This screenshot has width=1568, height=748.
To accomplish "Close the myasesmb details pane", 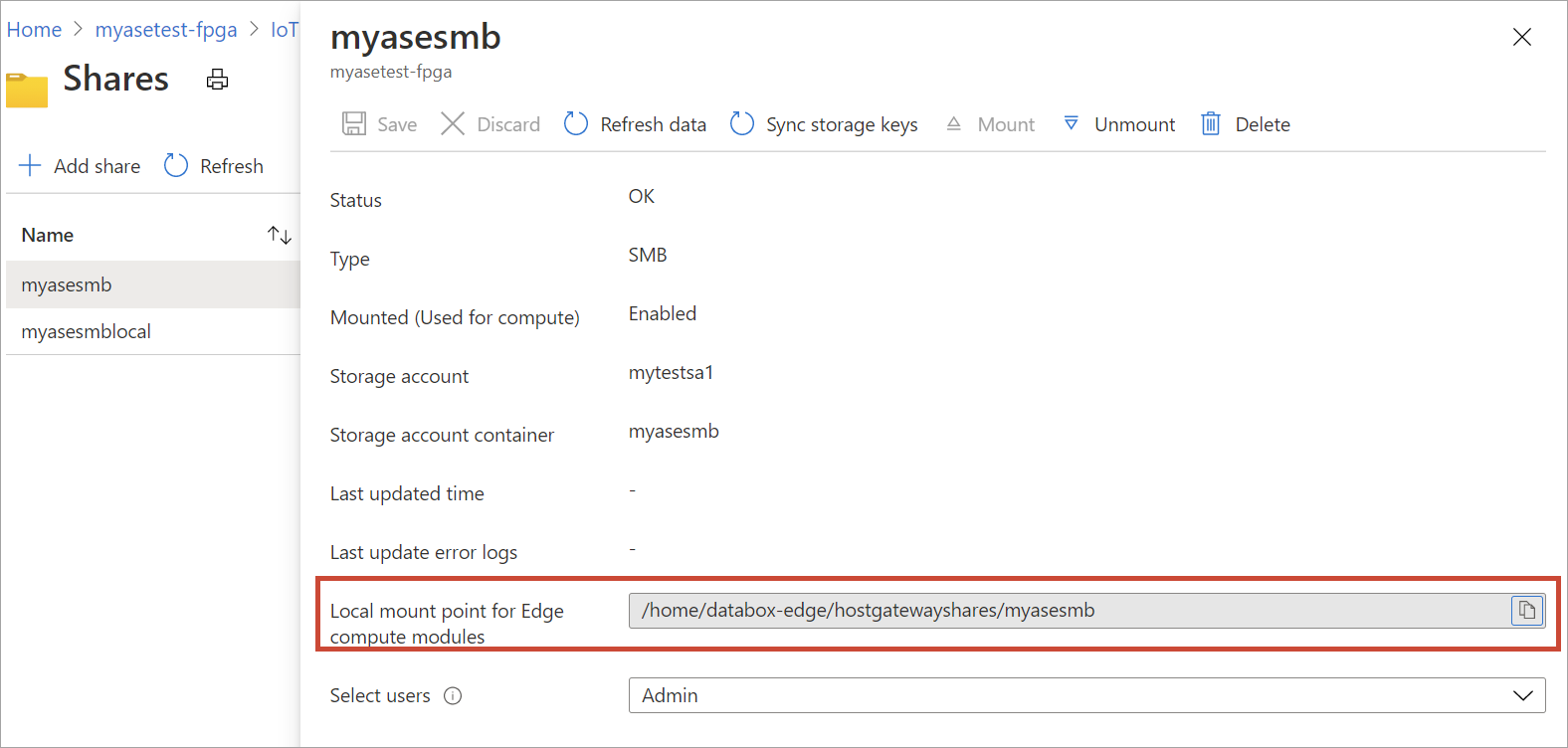I will tap(1522, 37).
